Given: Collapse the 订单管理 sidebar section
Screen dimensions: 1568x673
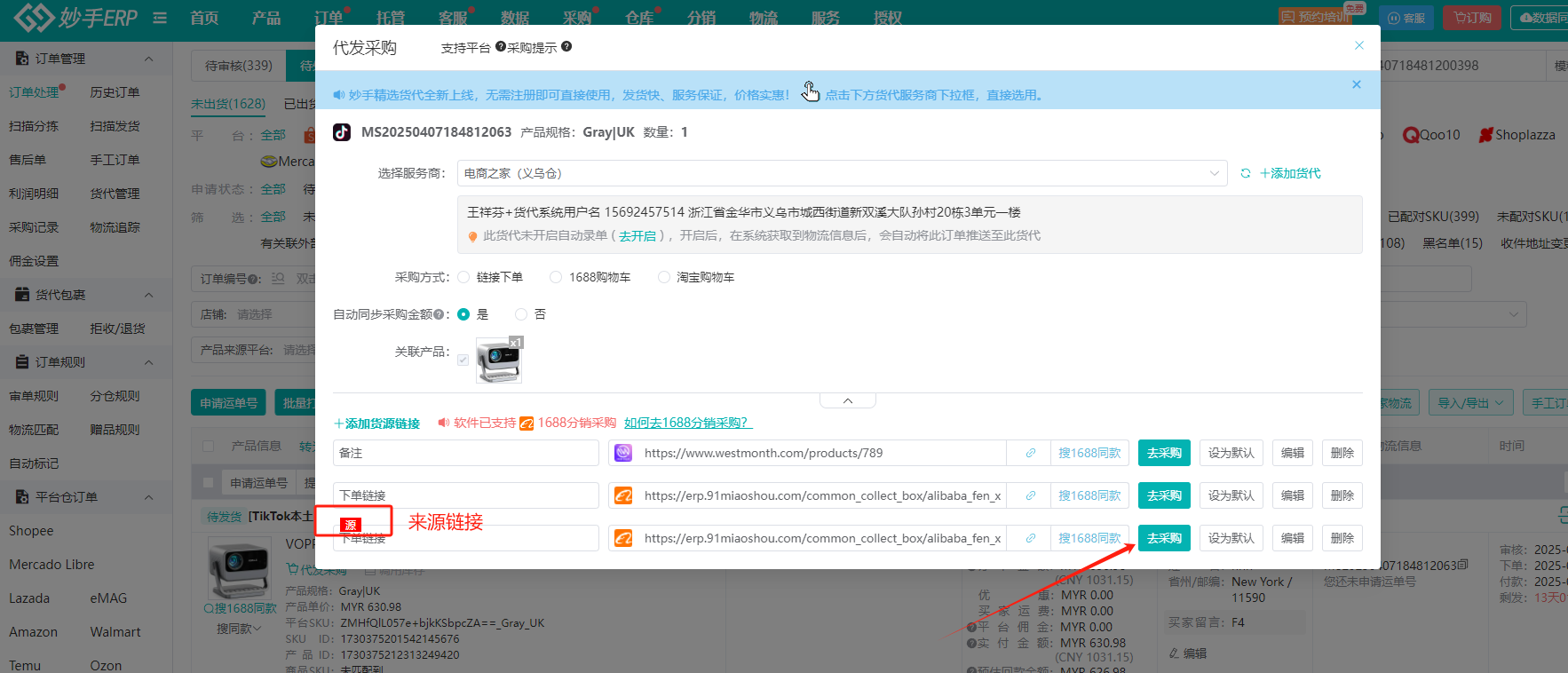Looking at the screenshot, I should coord(148,59).
